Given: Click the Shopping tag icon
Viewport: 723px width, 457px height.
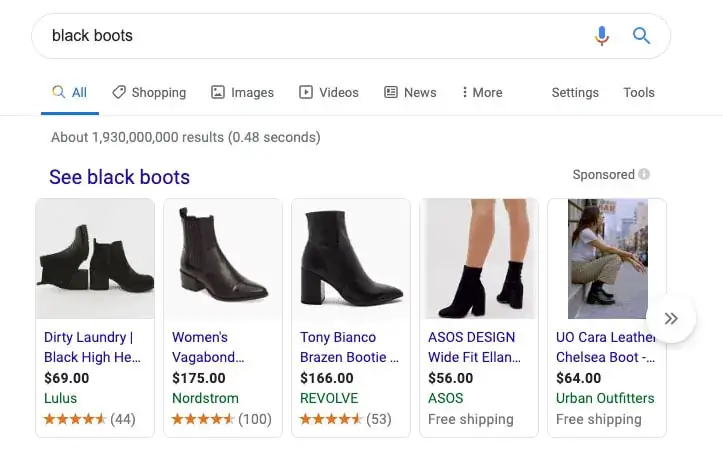Looking at the screenshot, I should point(119,92).
